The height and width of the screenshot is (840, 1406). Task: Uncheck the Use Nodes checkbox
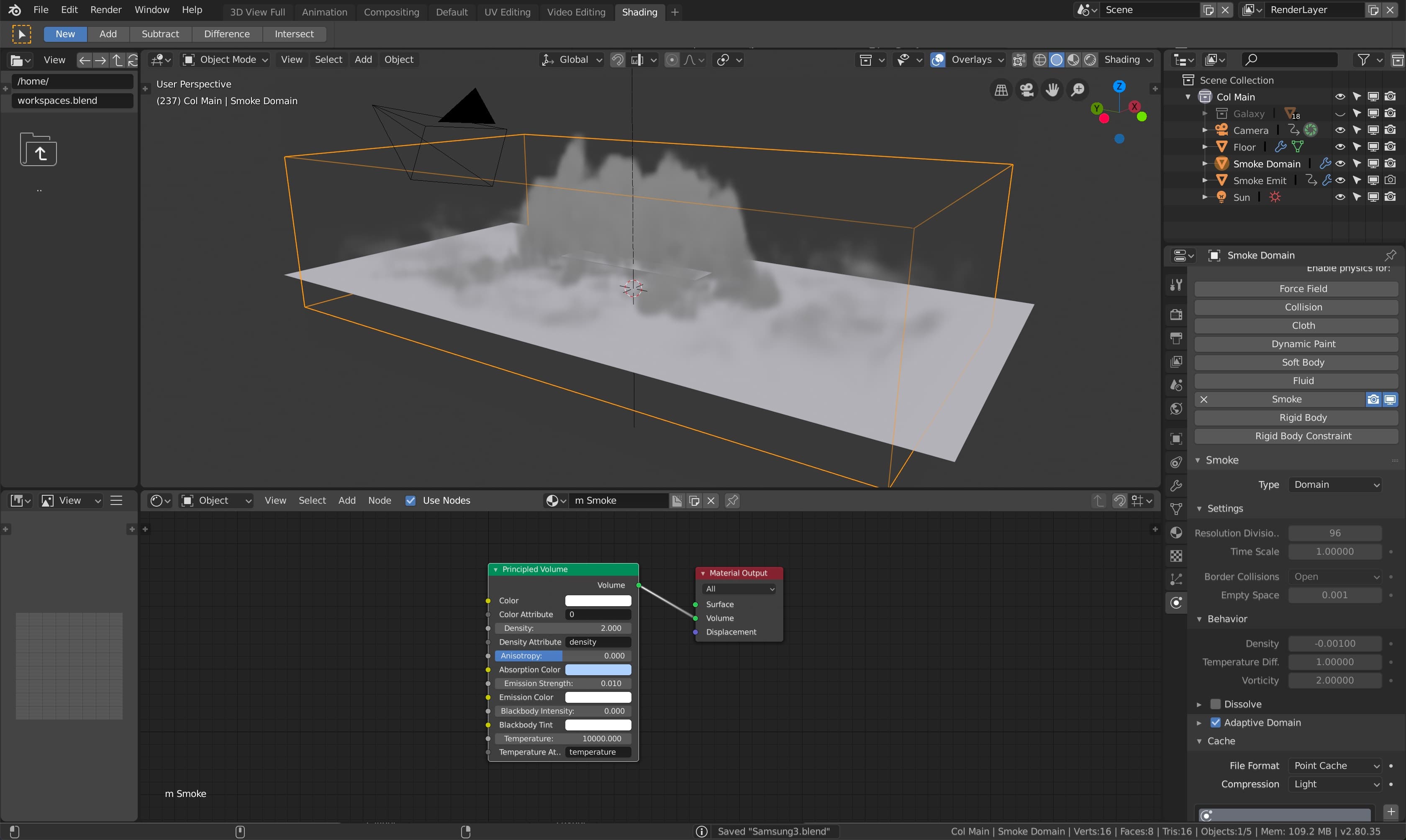click(411, 500)
